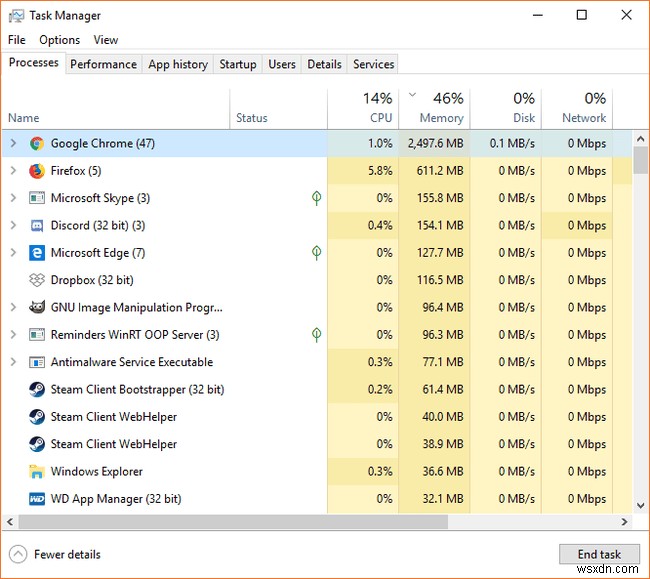The height and width of the screenshot is (579, 650).
Task: Switch to the Details tab
Action: click(324, 64)
